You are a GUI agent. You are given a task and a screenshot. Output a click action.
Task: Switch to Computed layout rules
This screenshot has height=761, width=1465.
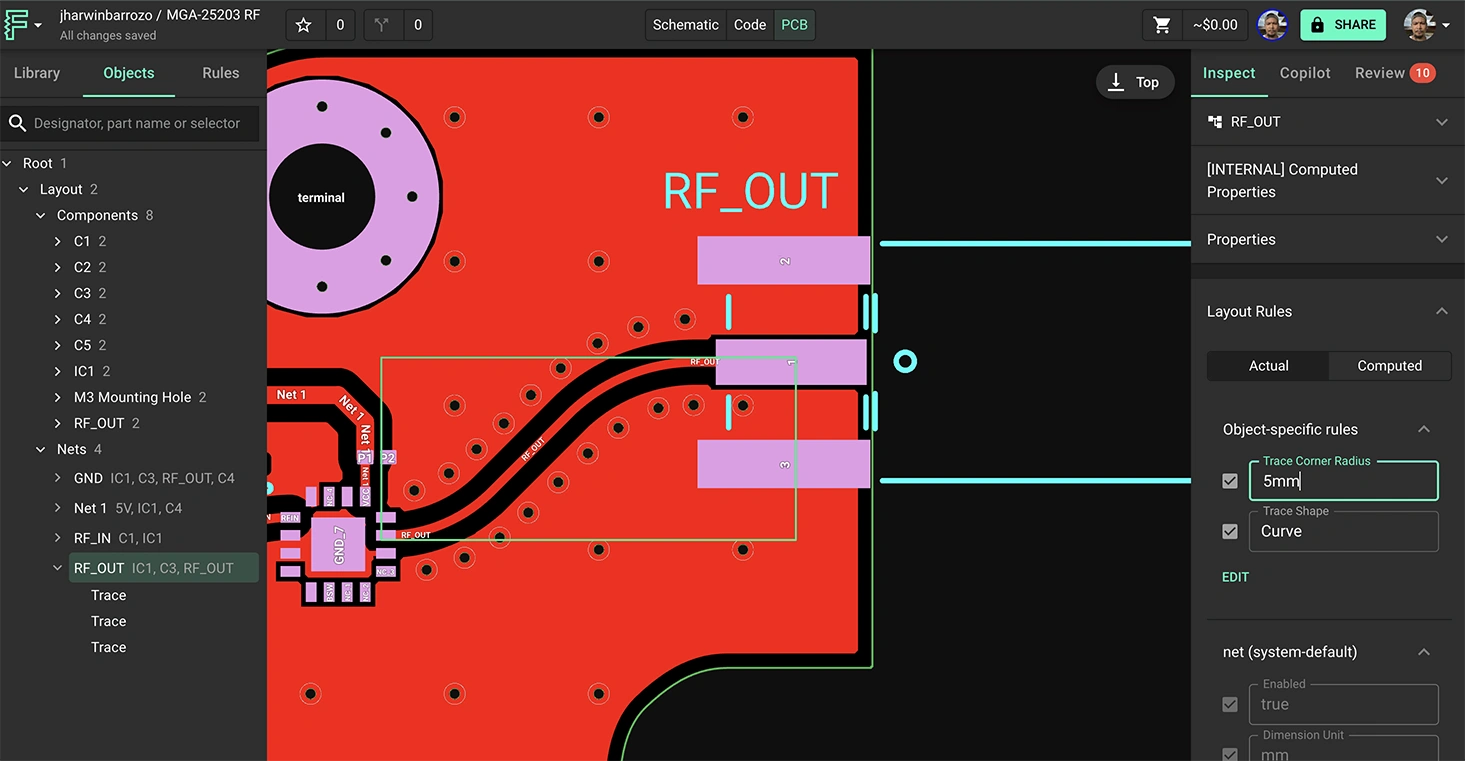tap(1389, 366)
